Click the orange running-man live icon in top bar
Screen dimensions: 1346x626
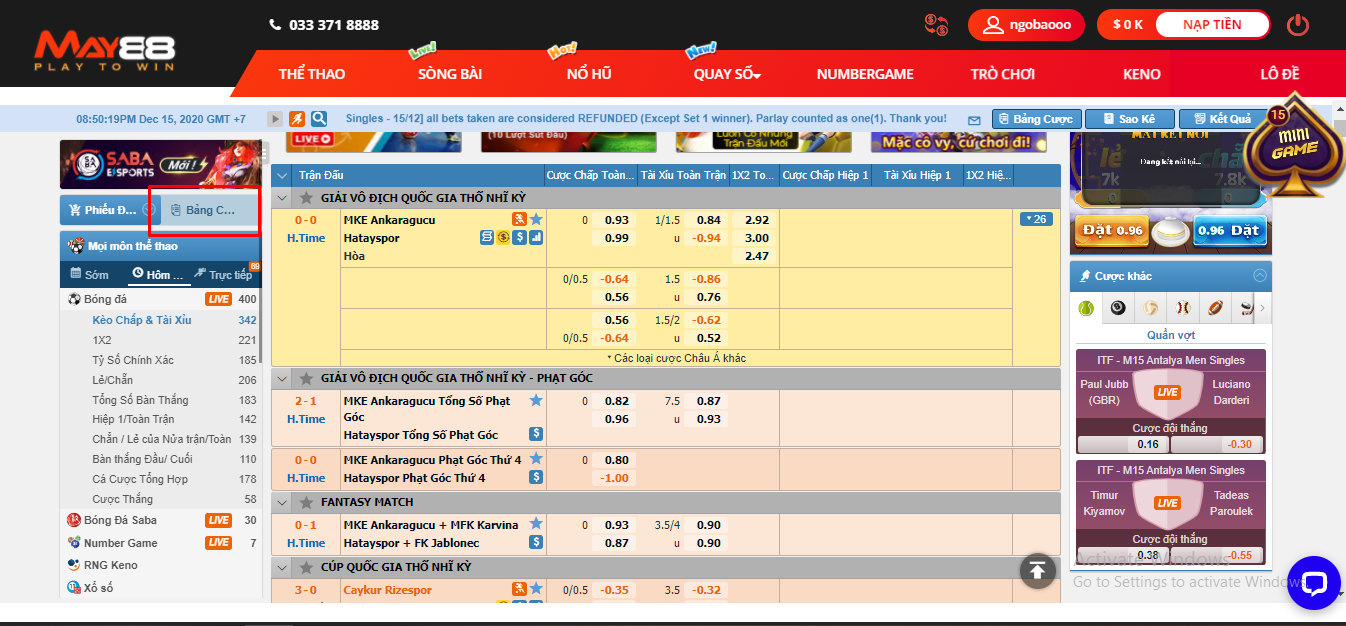pyautogui.click(x=297, y=119)
